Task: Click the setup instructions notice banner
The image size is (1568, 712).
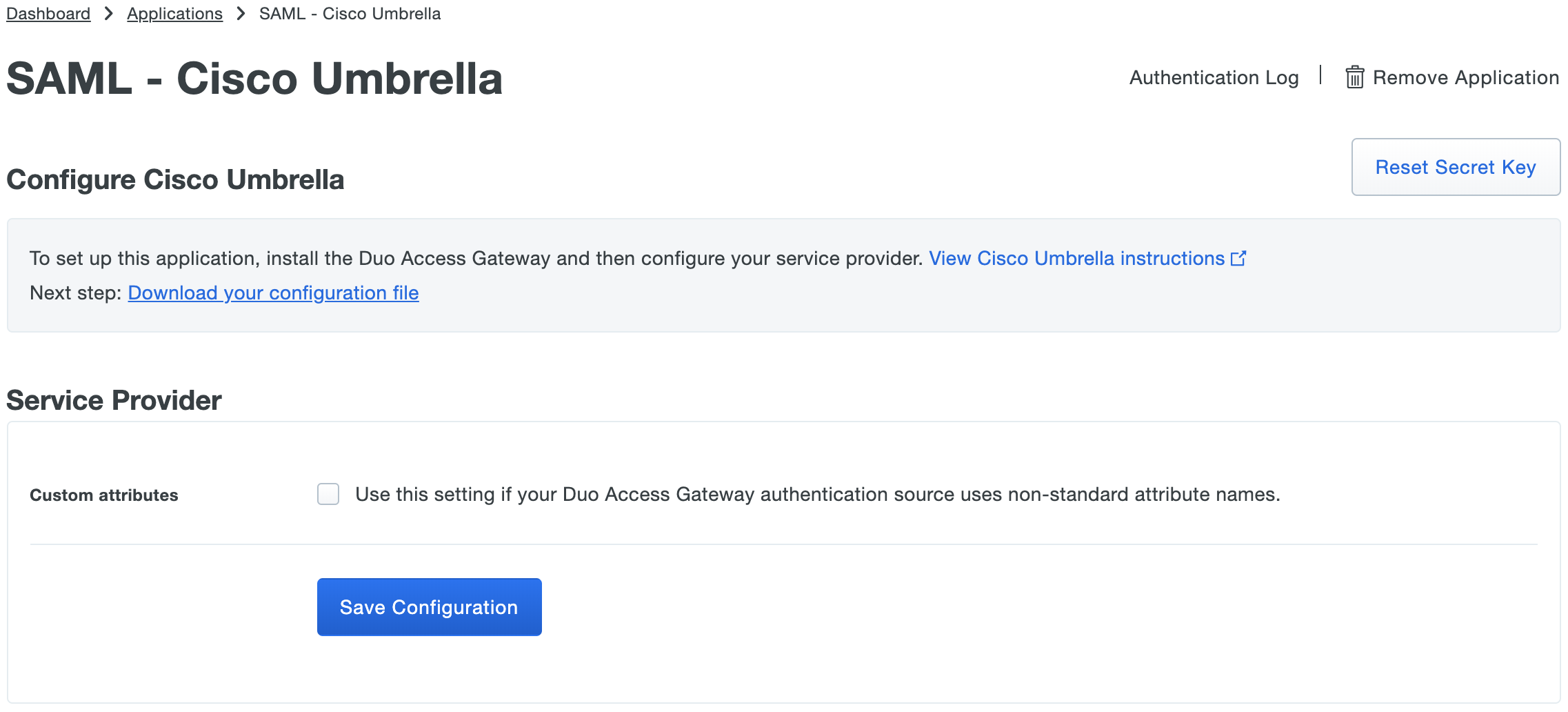Action: point(784,275)
